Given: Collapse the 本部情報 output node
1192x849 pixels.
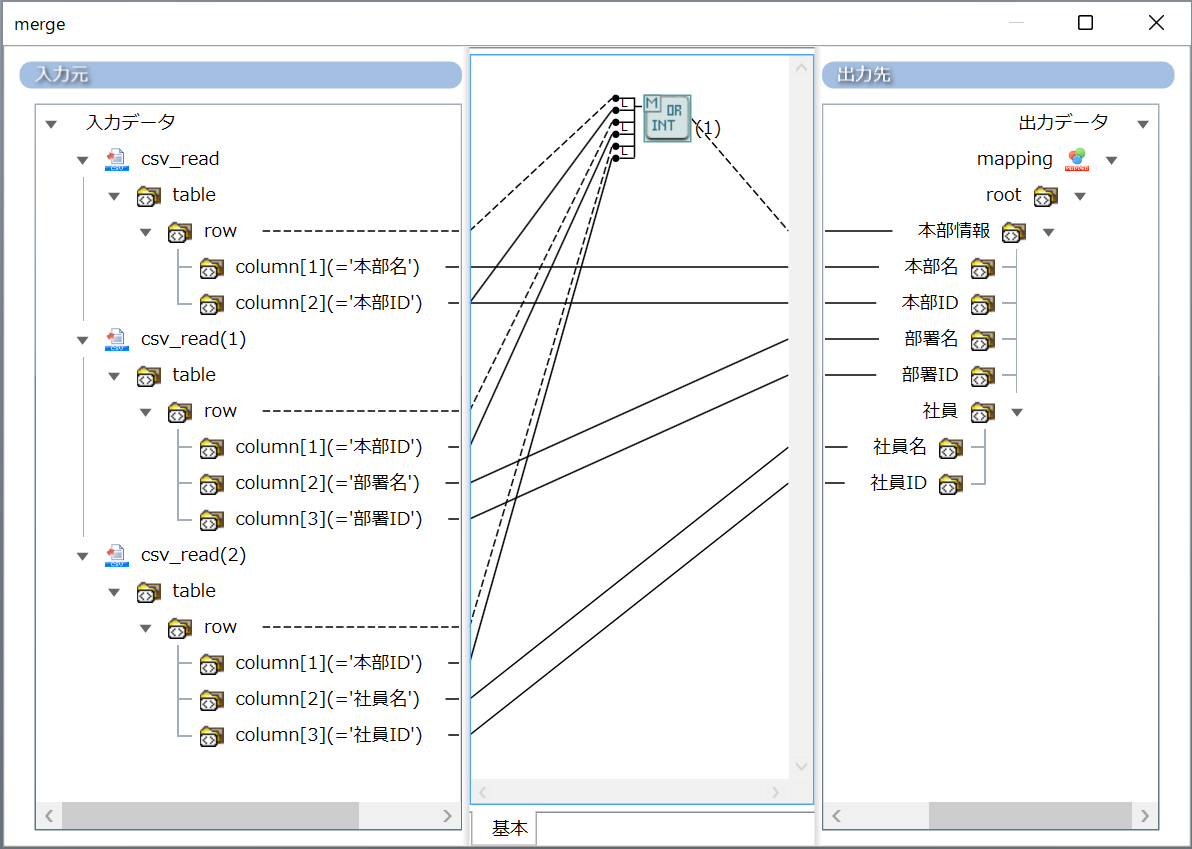Looking at the screenshot, I should coord(1048,233).
